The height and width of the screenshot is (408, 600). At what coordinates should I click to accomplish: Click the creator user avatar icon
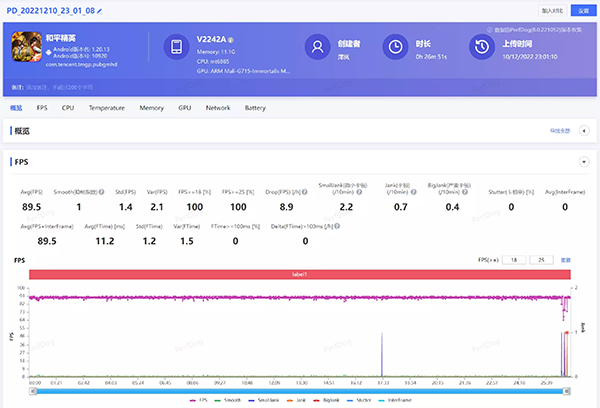tap(318, 48)
